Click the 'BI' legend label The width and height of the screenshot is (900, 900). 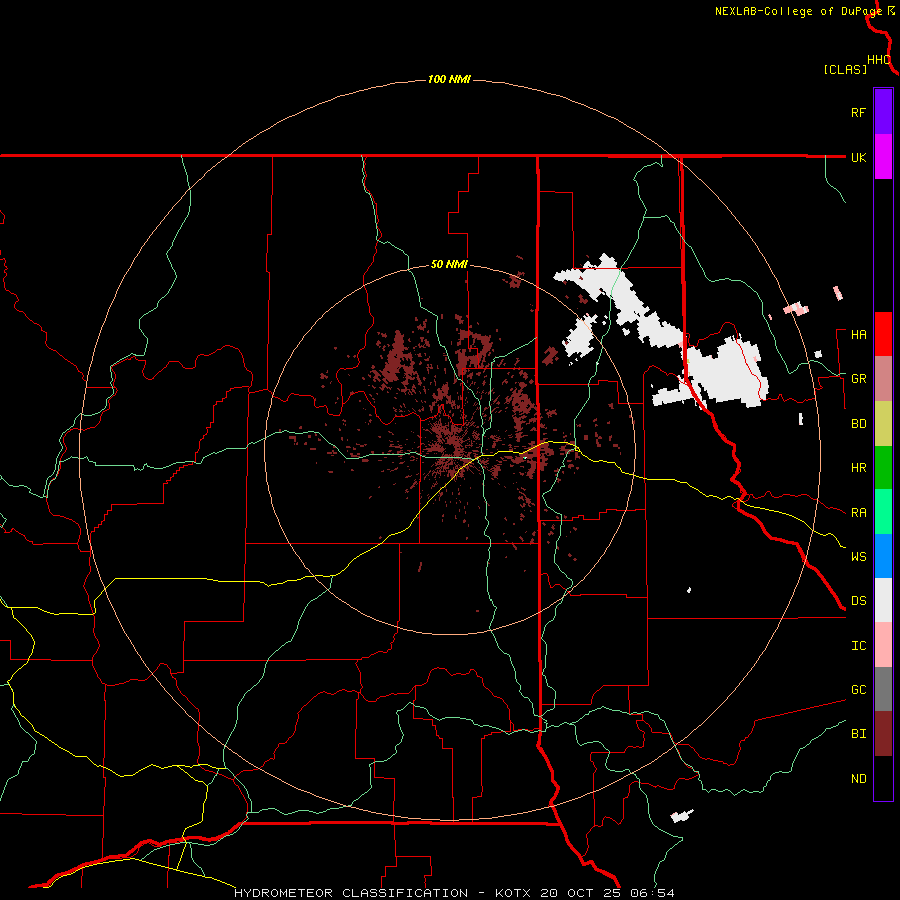click(x=858, y=734)
